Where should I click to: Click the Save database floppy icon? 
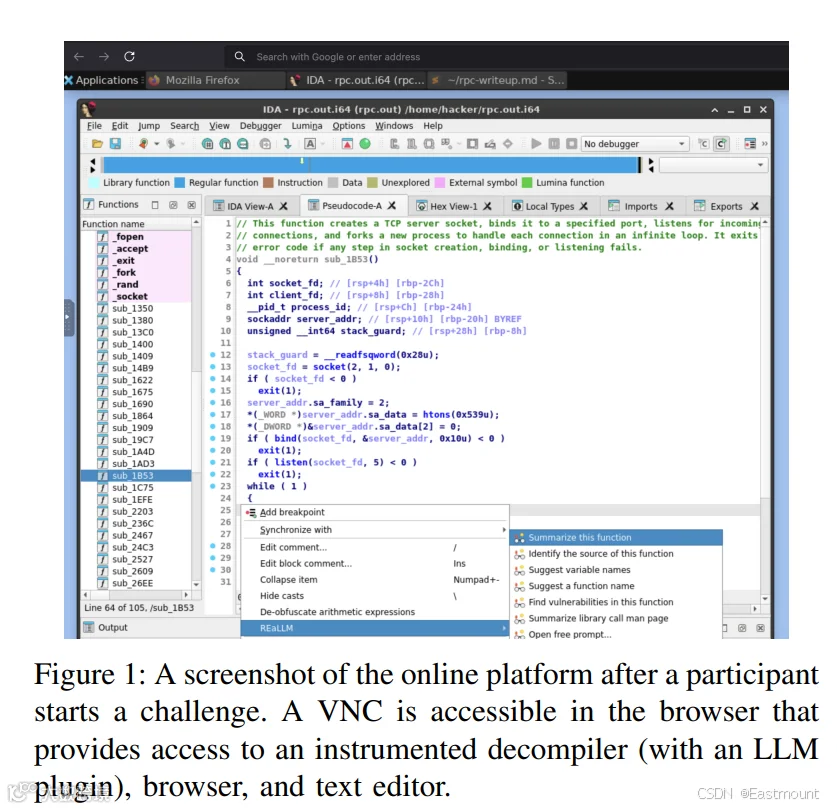pos(115,144)
